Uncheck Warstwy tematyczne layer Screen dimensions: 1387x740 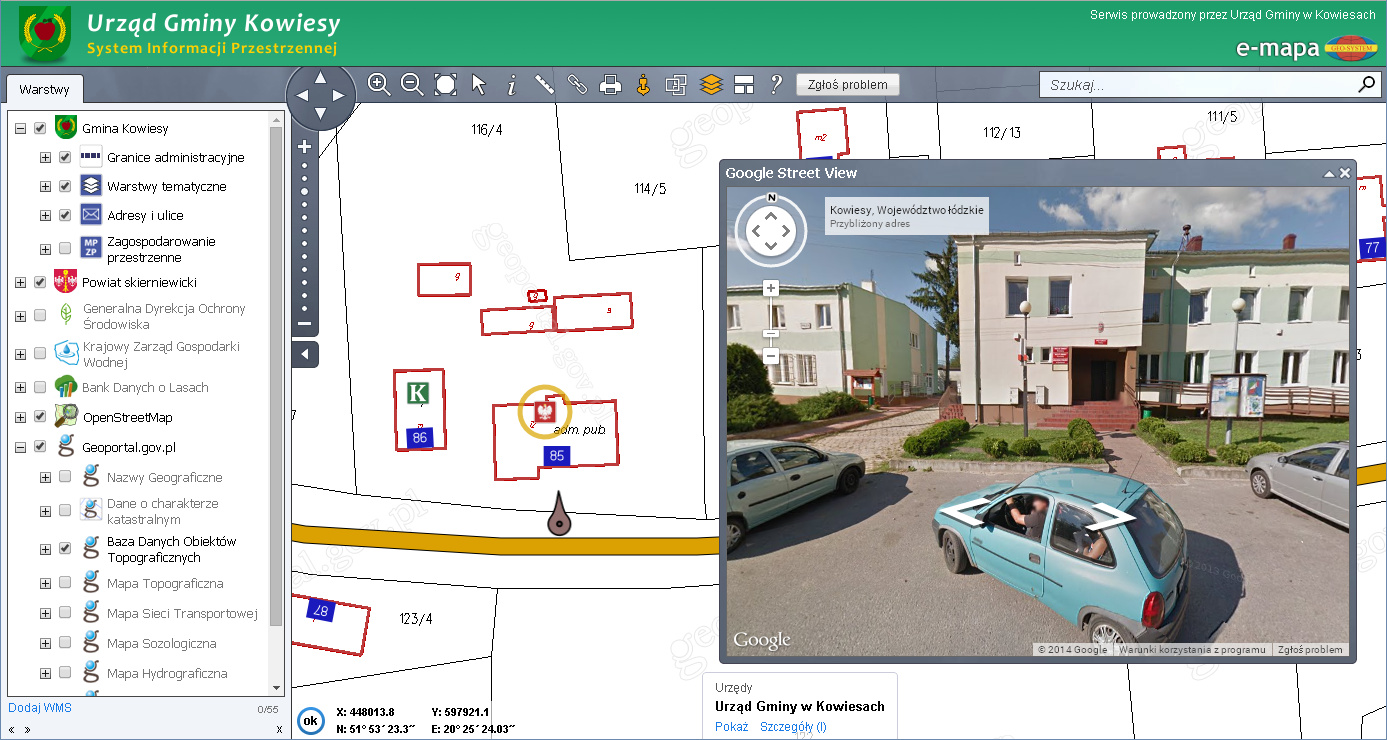tap(65, 186)
